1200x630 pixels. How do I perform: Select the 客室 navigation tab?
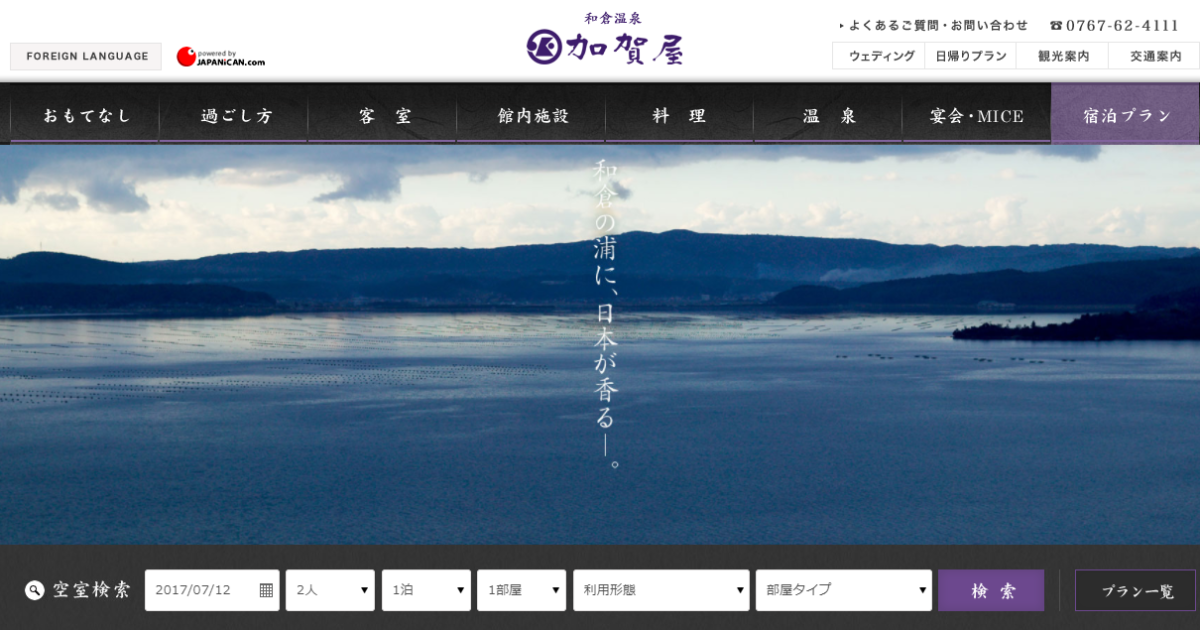pyautogui.click(x=383, y=115)
